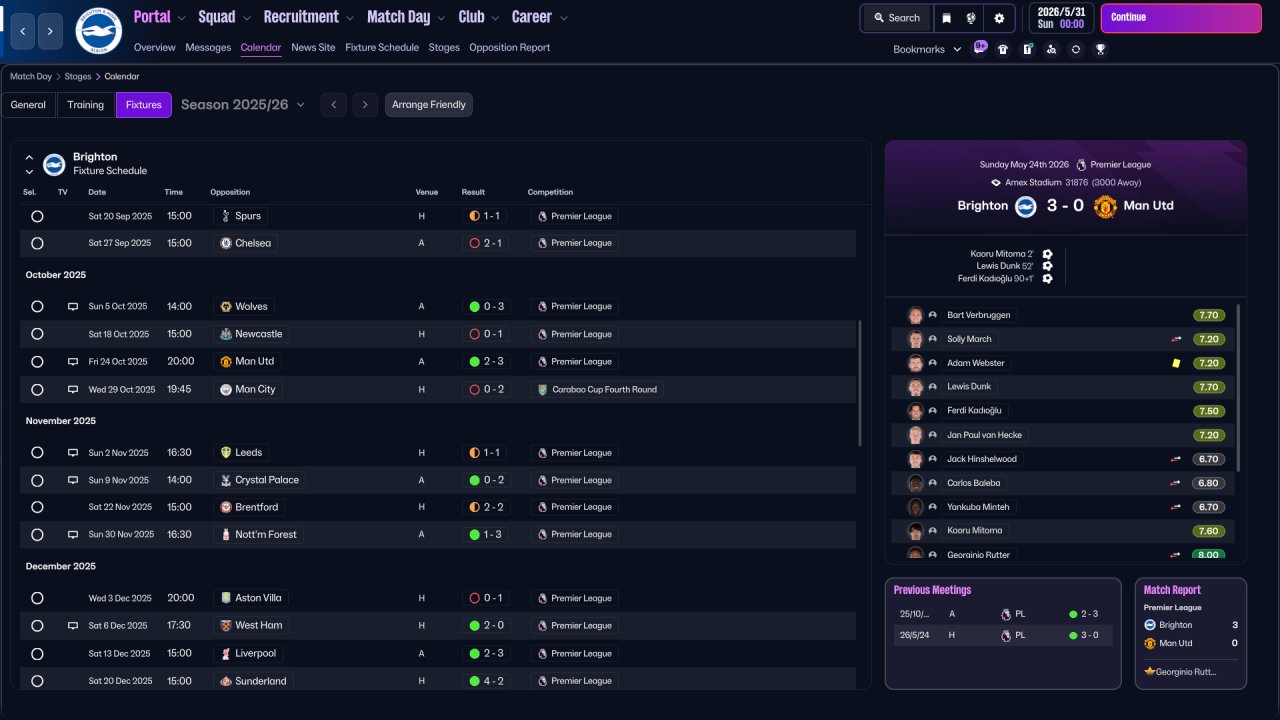Image resolution: width=1280 pixels, height=720 pixels.
Task: Expand the Portal menu dropdown
Action: 181,18
